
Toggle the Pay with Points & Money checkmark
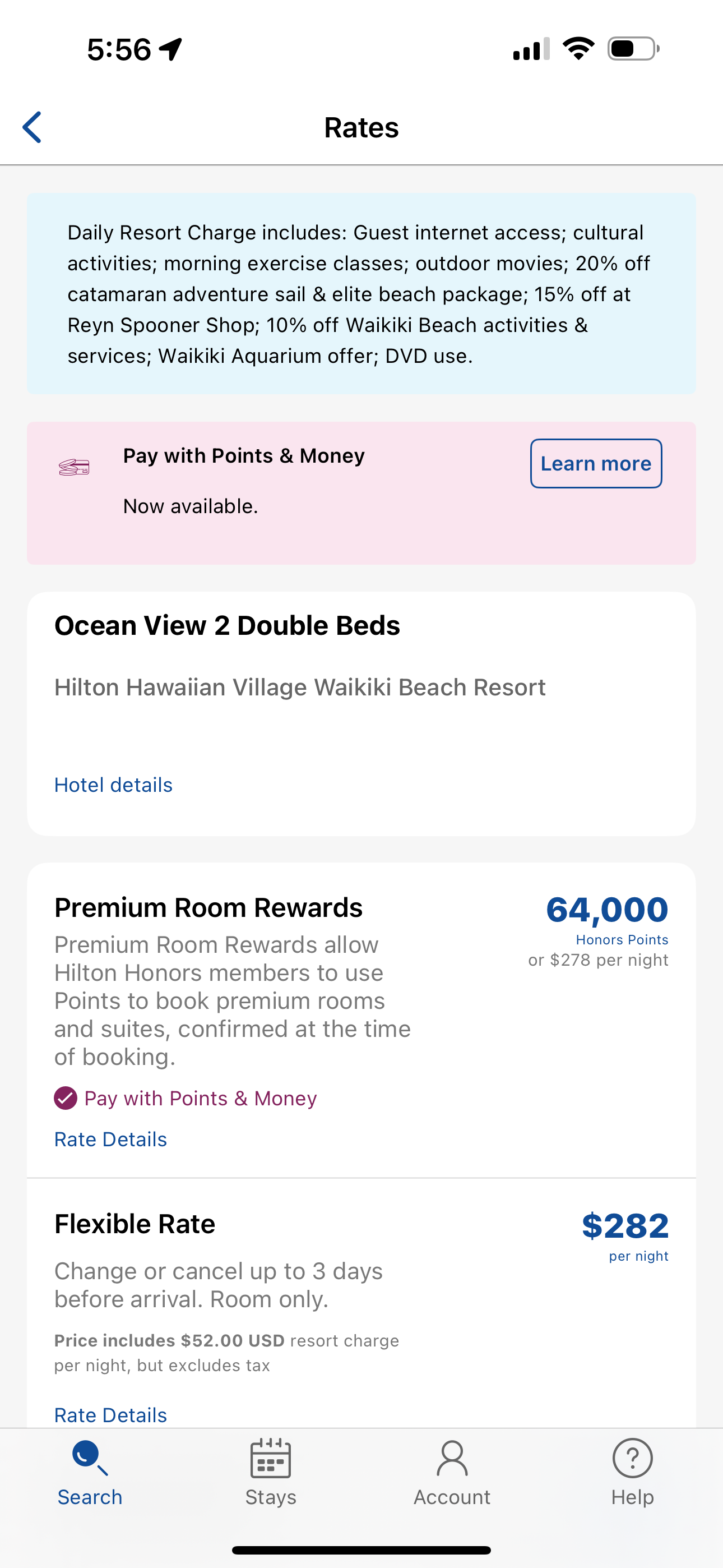point(66,1098)
